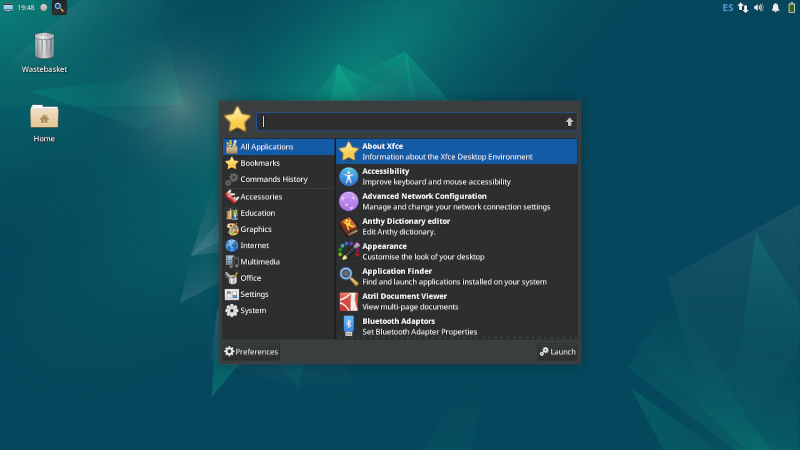Open the Preferences button
Viewport: 800px width, 450px height.
click(x=251, y=352)
